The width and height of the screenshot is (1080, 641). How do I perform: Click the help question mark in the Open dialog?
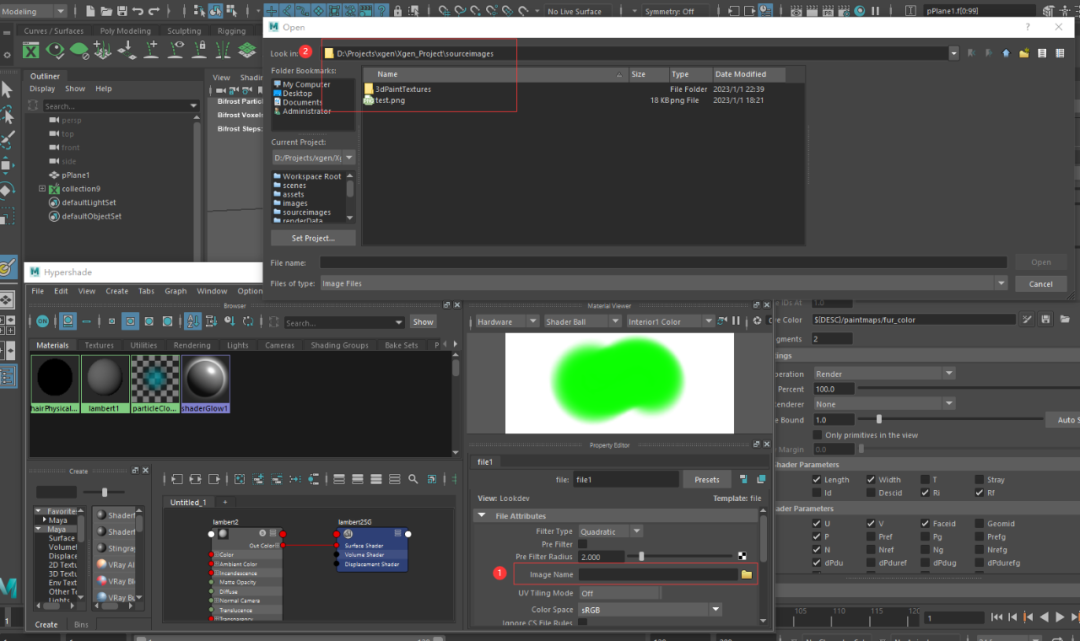1028,27
